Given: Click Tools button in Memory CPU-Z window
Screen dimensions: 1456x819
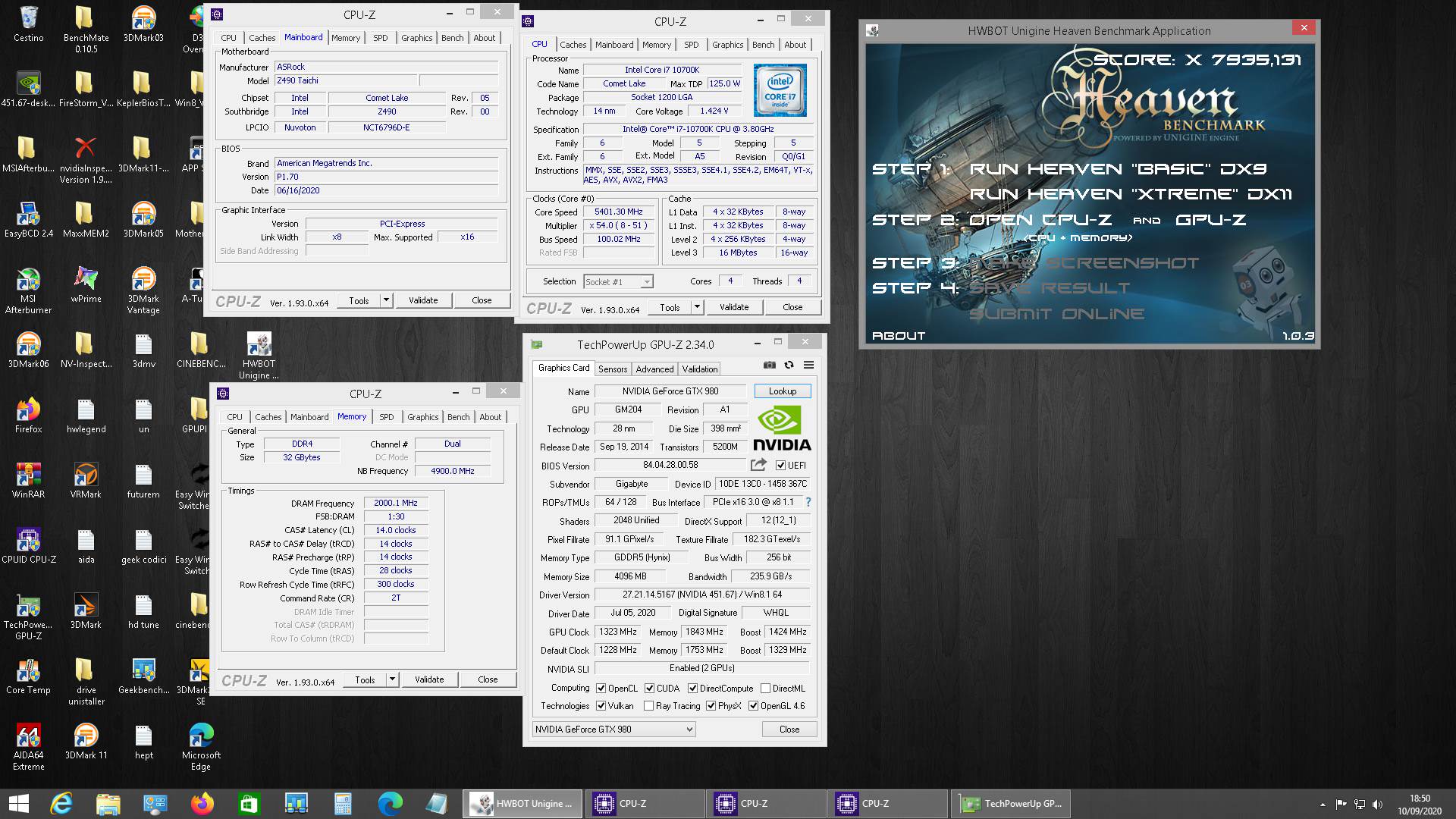Looking at the screenshot, I should [365, 679].
